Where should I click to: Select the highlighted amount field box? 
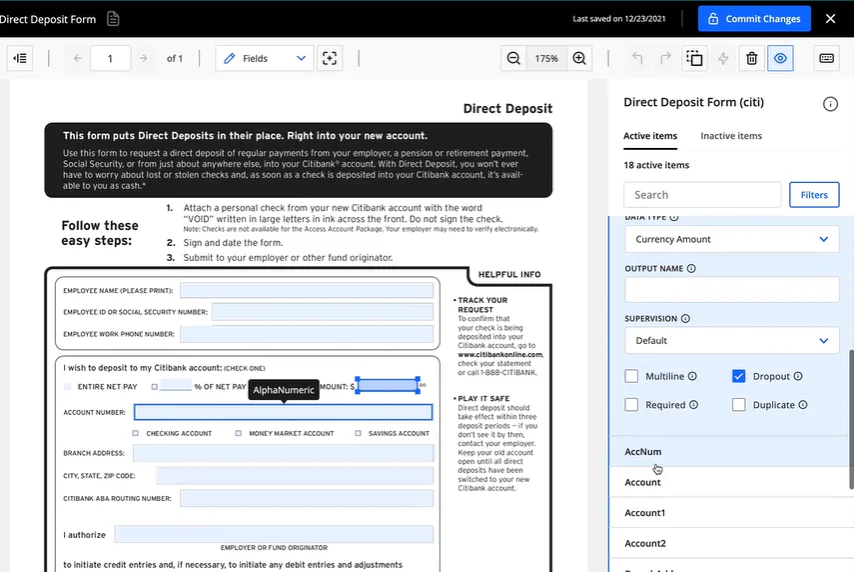click(x=388, y=385)
